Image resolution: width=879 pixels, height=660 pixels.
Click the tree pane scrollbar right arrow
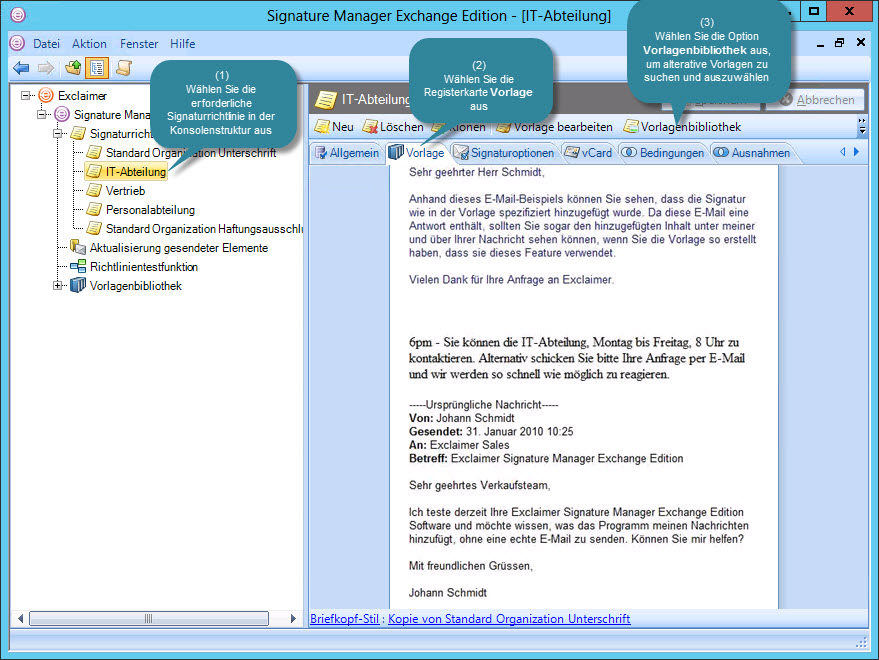(x=293, y=619)
